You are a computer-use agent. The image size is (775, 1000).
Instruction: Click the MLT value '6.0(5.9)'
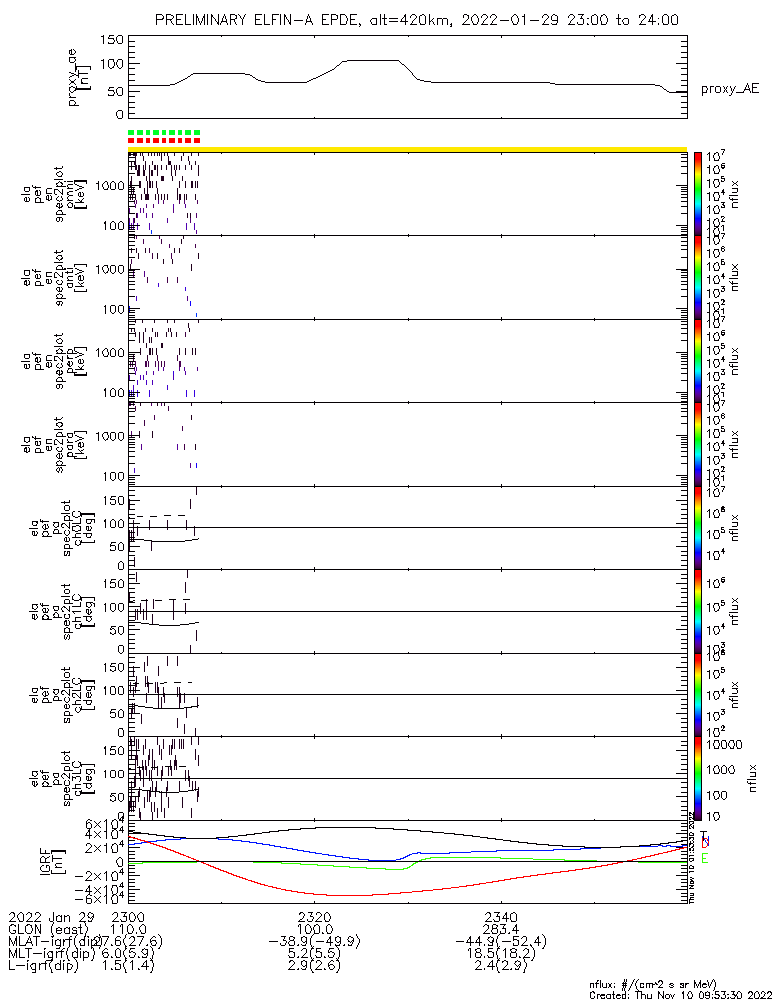128,953
